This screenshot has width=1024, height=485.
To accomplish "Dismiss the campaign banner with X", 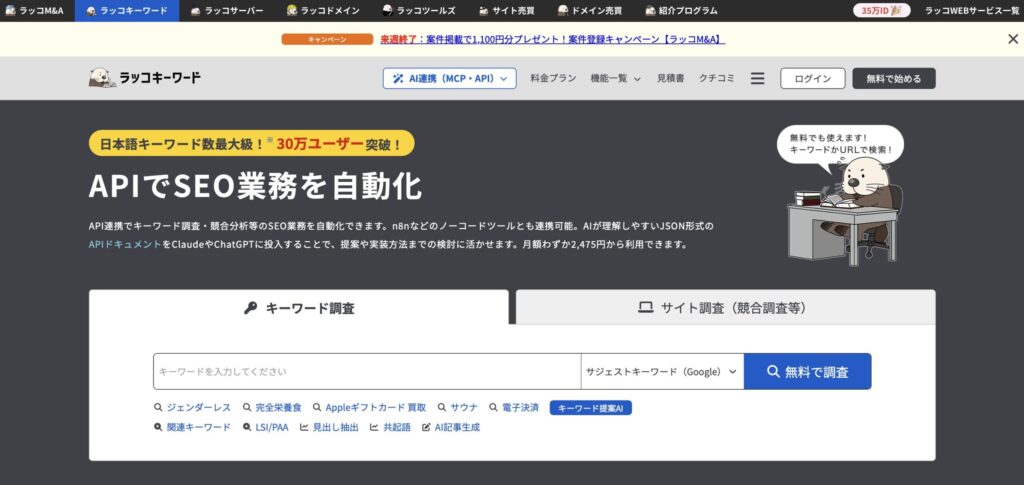I will (x=1012, y=39).
